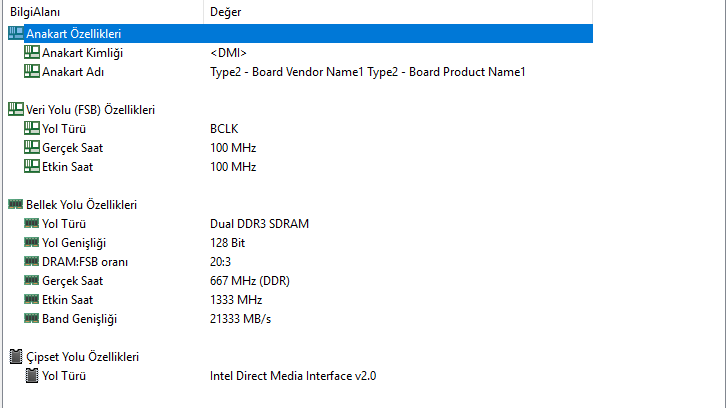Click the icon beside Band Genişliği
Image resolution: width=726 pixels, height=408 pixels.
[31, 318]
